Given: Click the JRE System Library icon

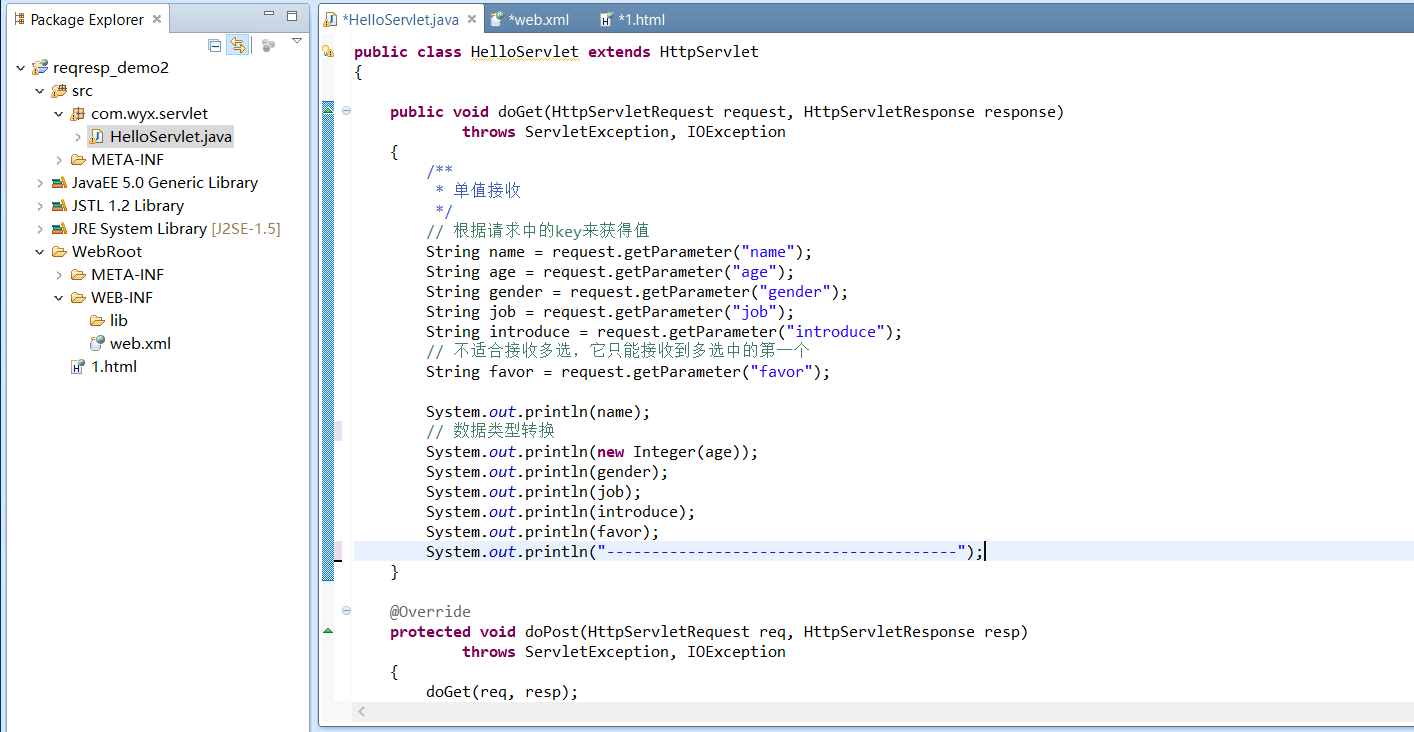Looking at the screenshot, I should 59,229.
